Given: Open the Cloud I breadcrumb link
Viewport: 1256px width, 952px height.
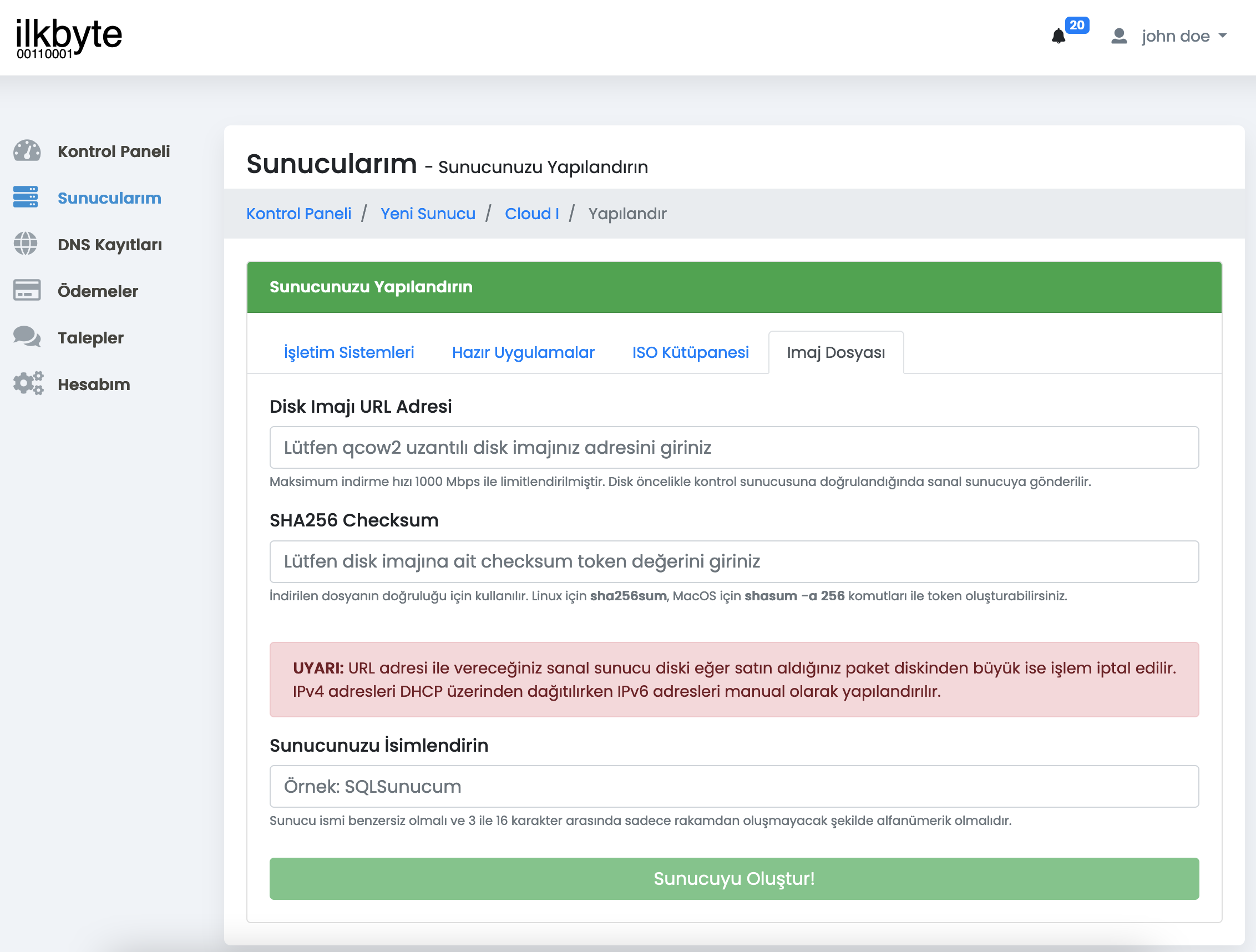Looking at the screenshot, I should pos(532,214).
